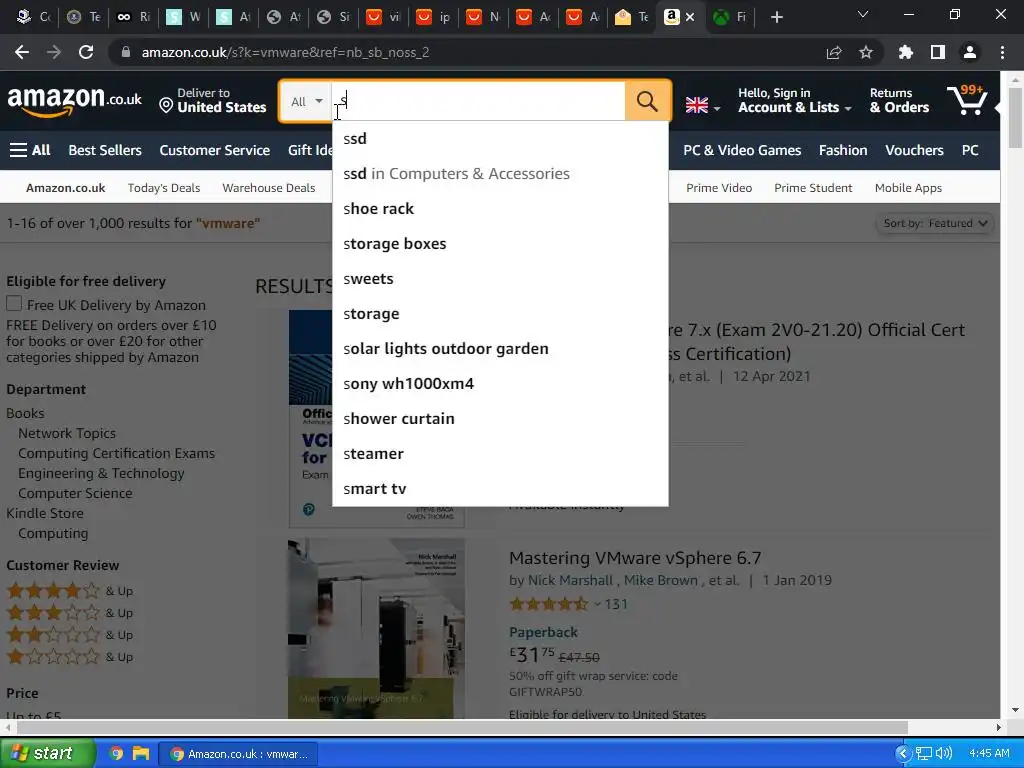Click the Mastering VMware vSphere book cover

click(376, 628)
